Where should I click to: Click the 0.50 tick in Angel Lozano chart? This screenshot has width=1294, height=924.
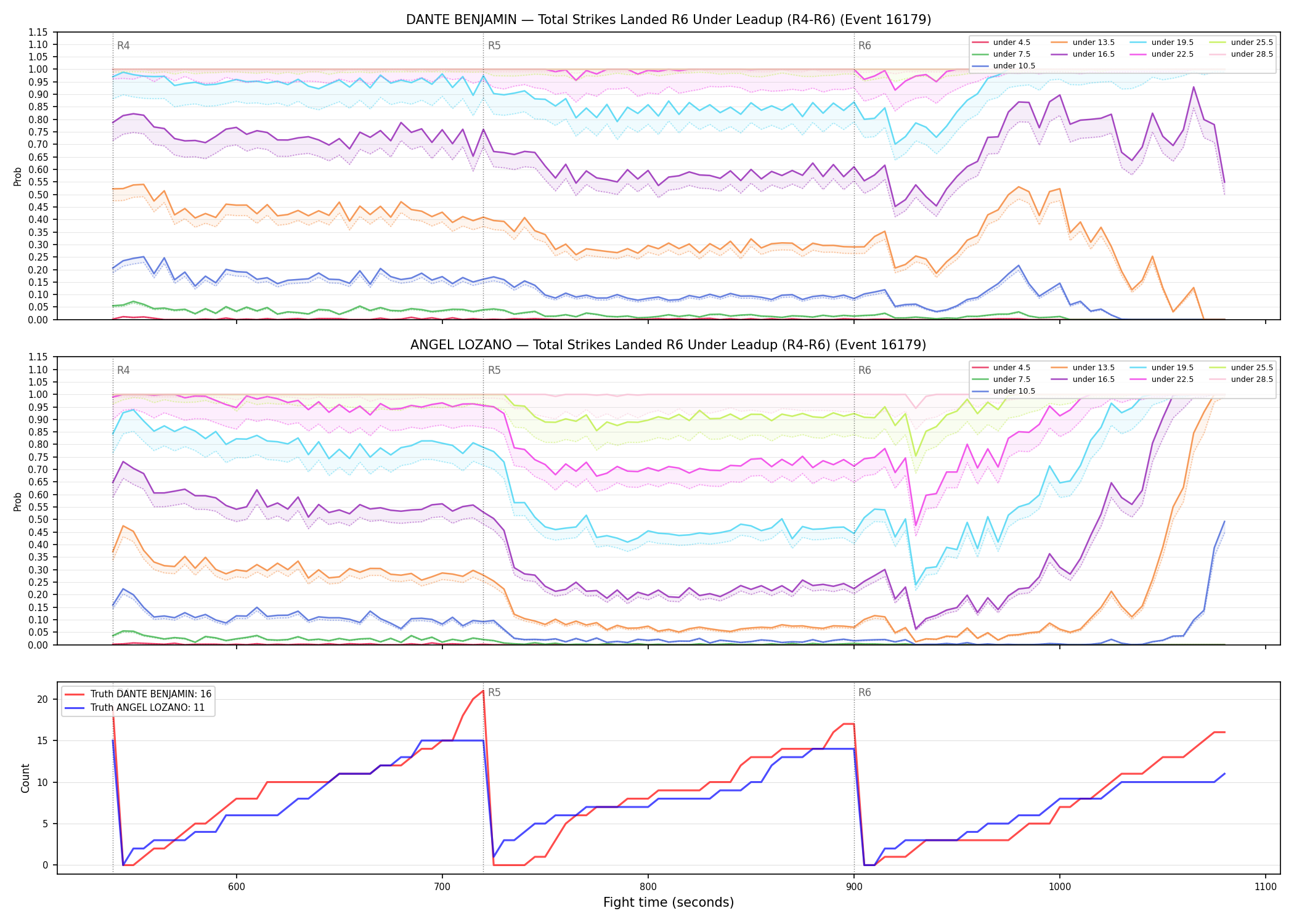click(38, 520)
